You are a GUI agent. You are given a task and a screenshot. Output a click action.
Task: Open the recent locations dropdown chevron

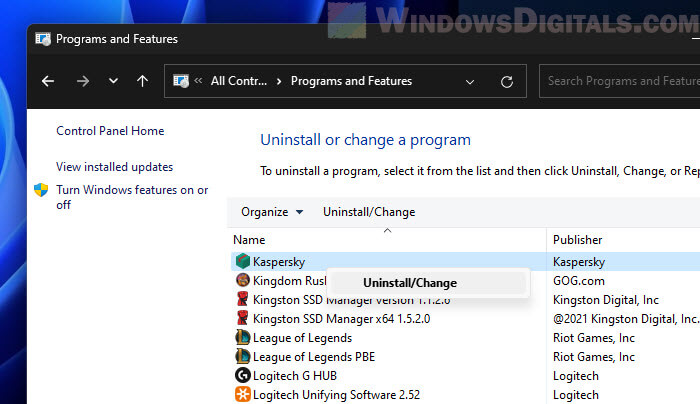[113, 81]
